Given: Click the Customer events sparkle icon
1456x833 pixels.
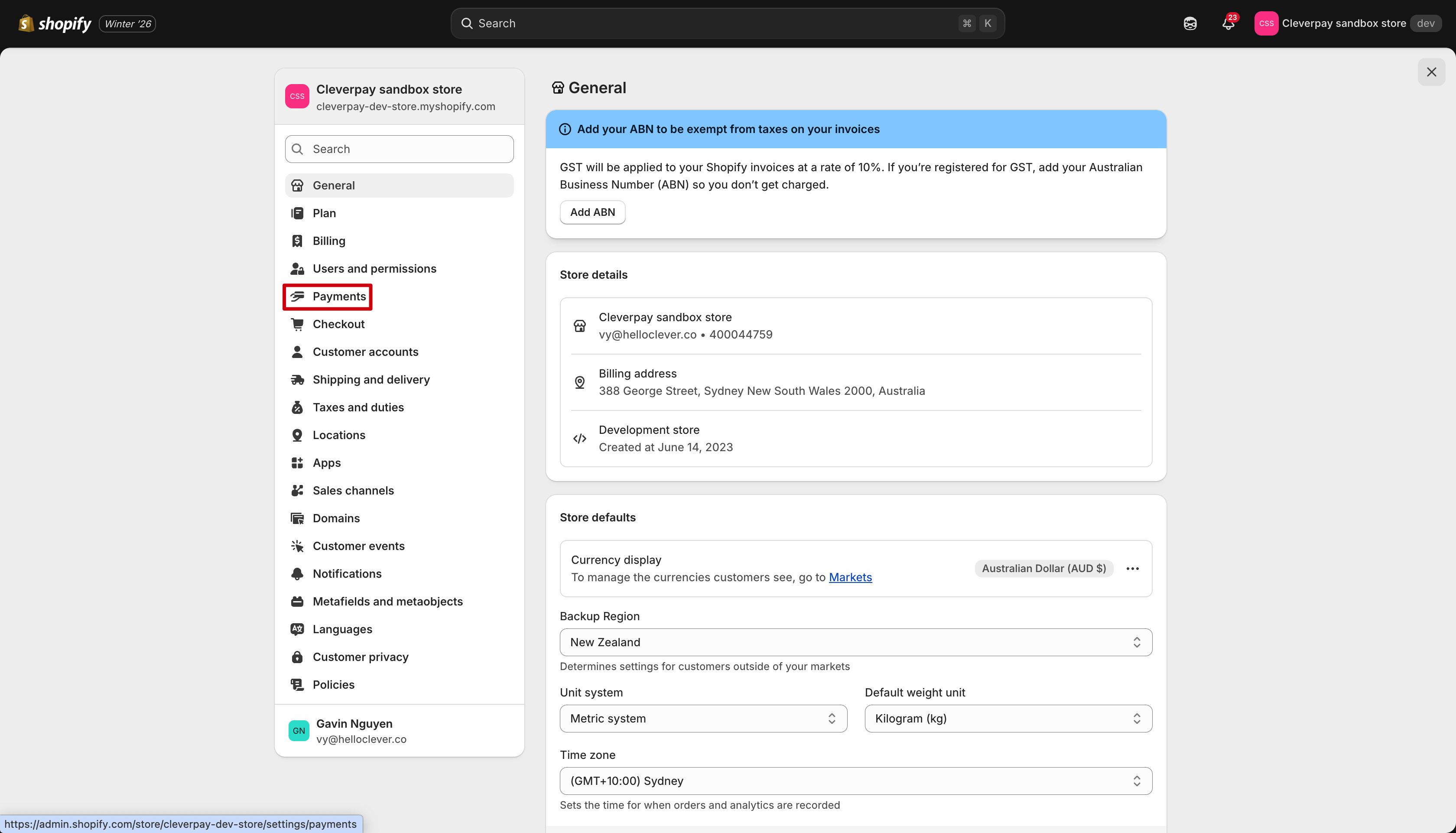Looking at the screenshot, I should [297, 546].
